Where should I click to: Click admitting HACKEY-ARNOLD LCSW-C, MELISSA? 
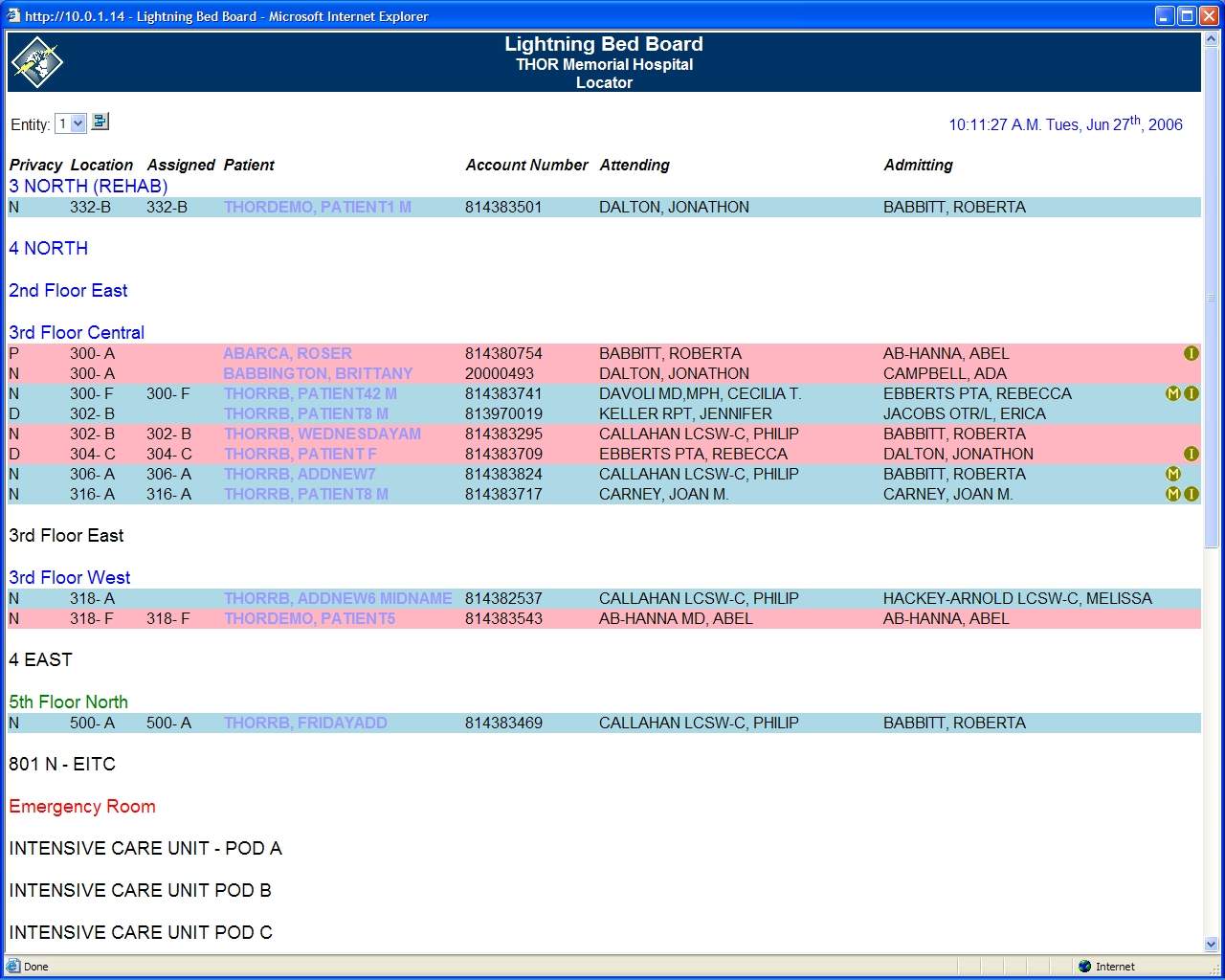[x=1017, y=598]
